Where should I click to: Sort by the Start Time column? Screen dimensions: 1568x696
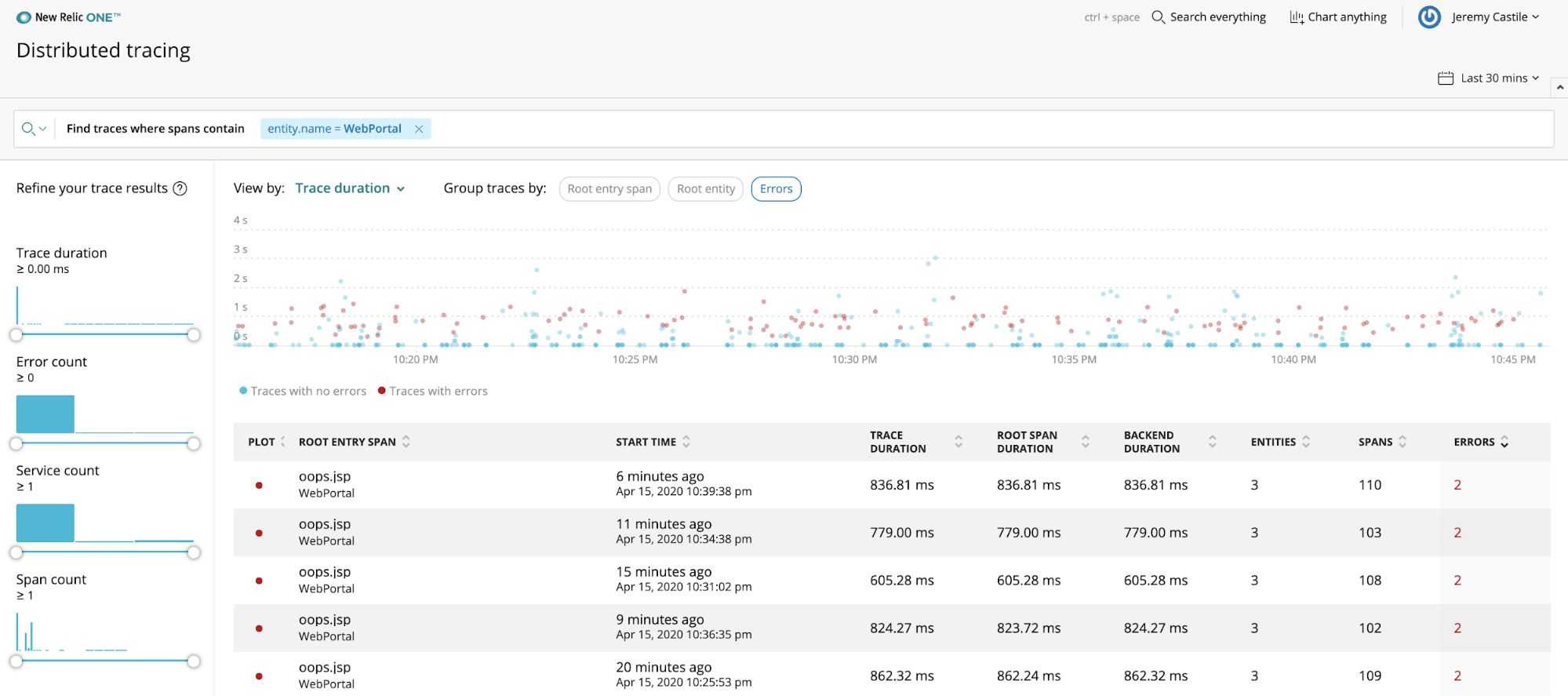click(653, 442)
